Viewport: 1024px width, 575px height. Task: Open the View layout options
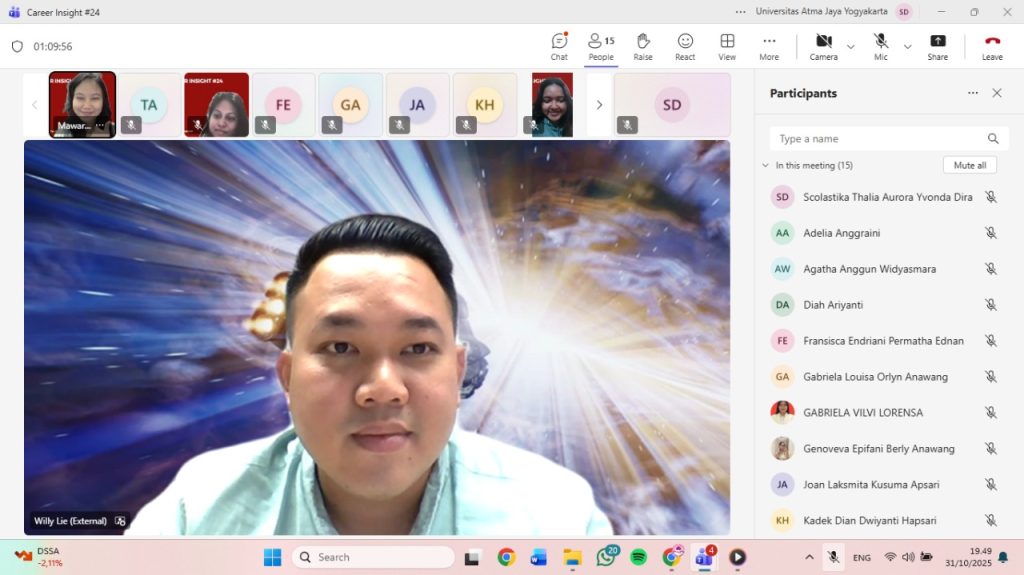point(727,46)
